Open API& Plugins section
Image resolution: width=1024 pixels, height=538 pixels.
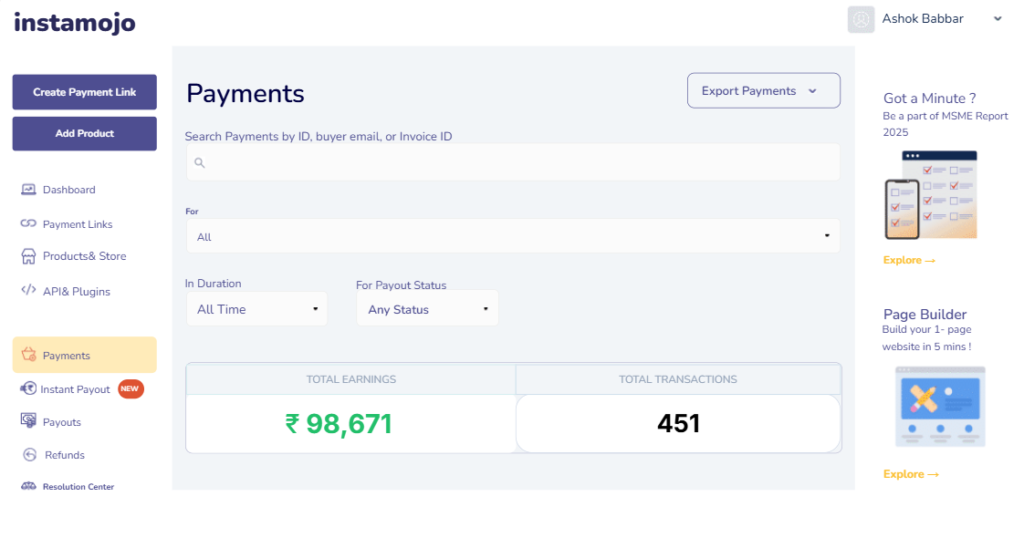point(76,291)
